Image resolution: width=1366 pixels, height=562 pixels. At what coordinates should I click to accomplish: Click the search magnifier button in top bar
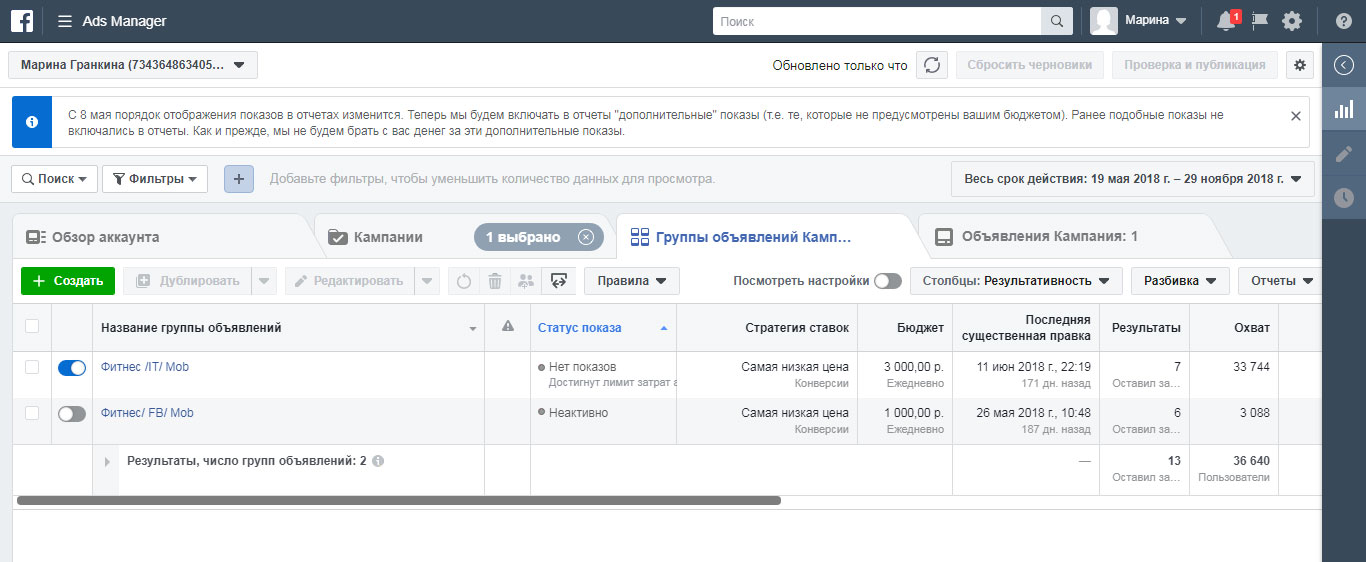click(1057, 21)
